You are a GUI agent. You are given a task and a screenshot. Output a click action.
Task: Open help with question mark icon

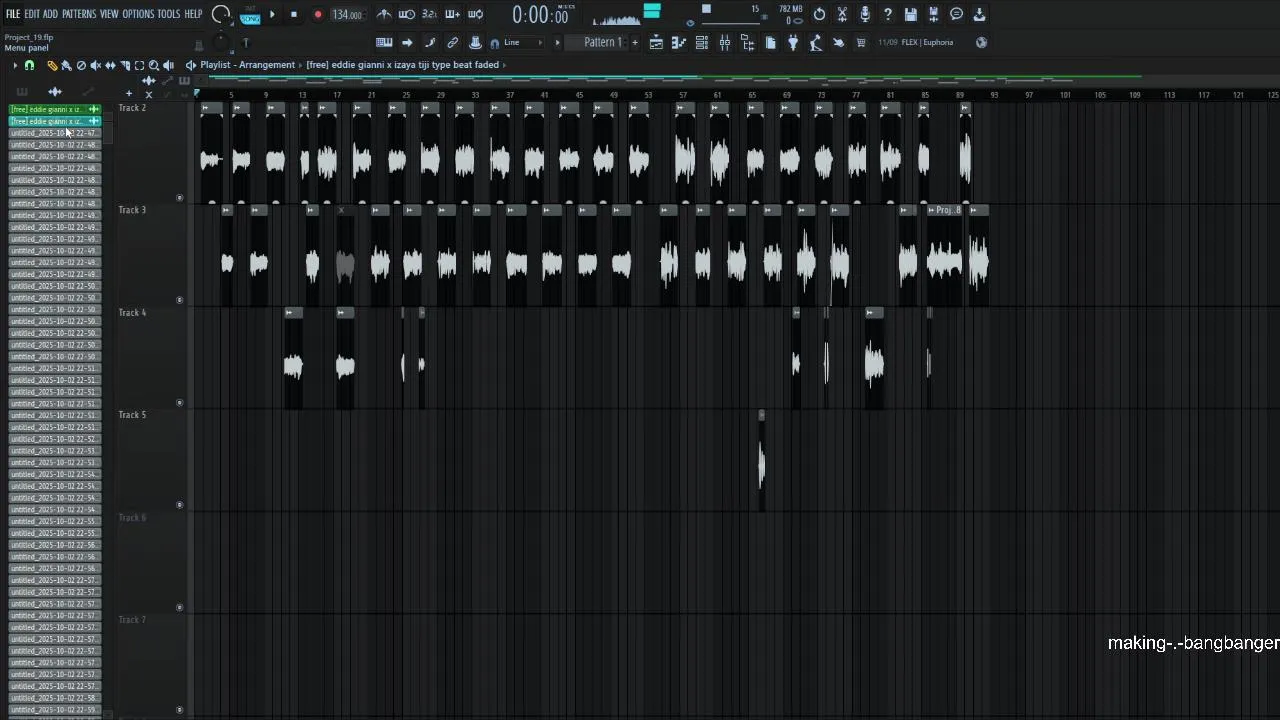coord(888,14)
